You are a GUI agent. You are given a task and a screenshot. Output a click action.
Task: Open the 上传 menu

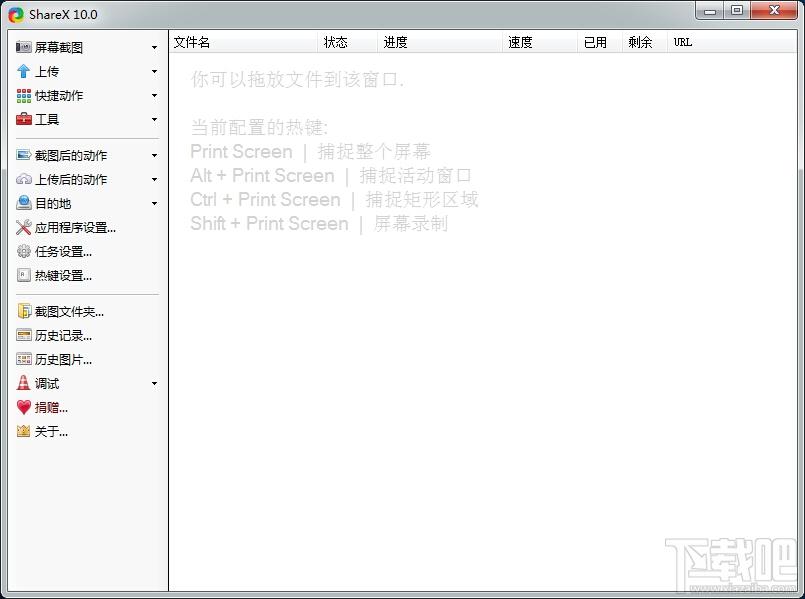47,72
